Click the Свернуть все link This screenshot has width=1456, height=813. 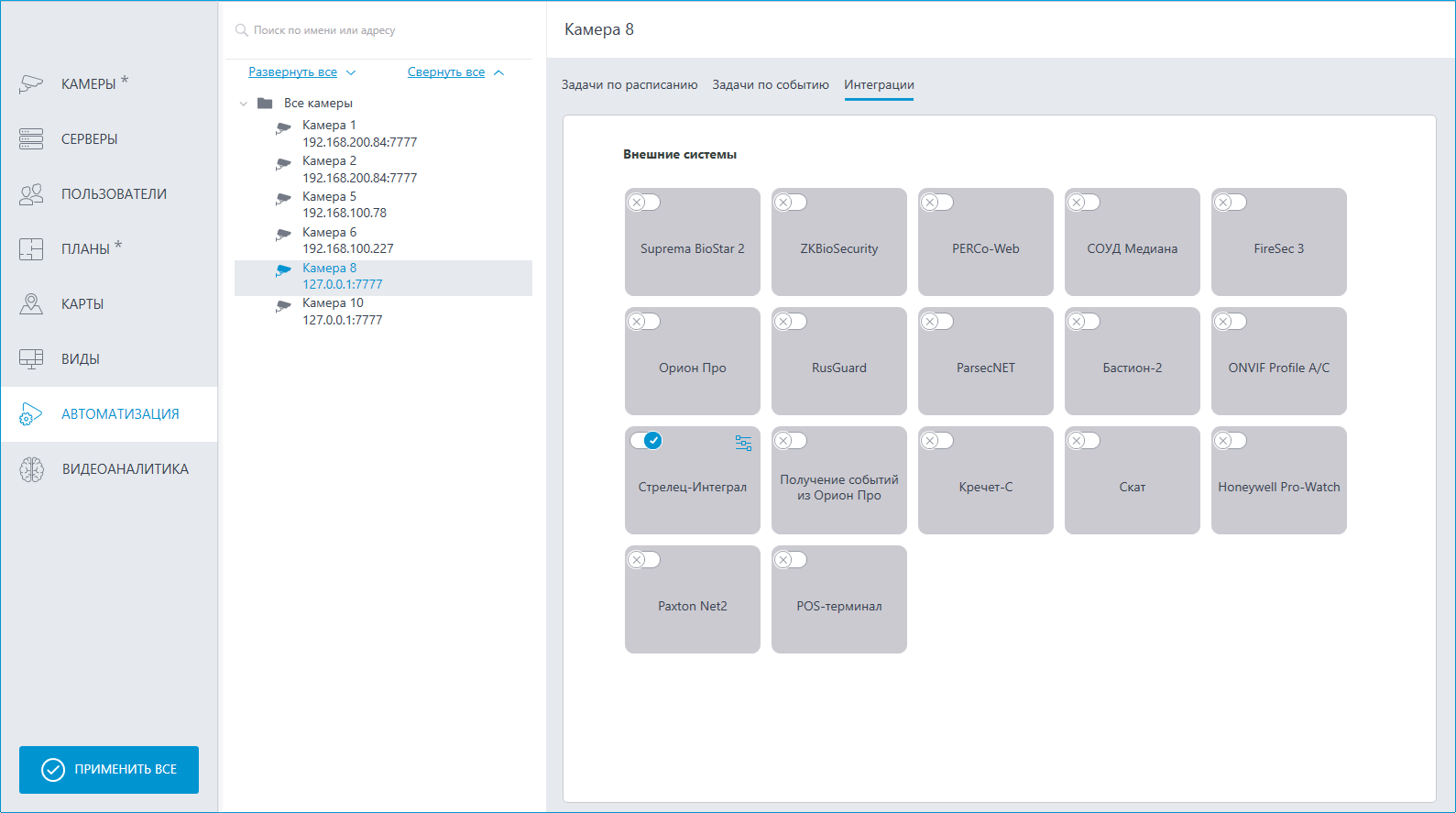(x=446, y=72)
